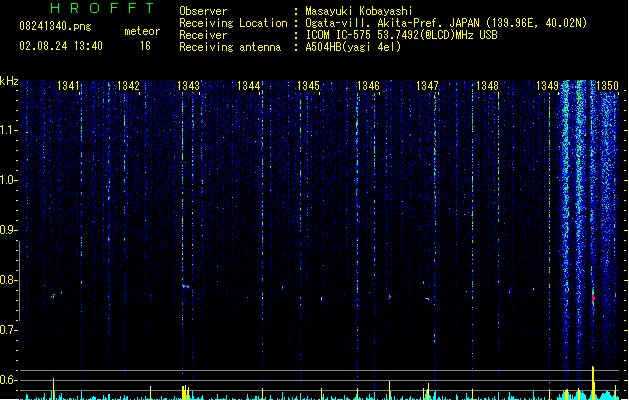Click the 1347 time marker

pyautogui.click(x=428, y=86)
